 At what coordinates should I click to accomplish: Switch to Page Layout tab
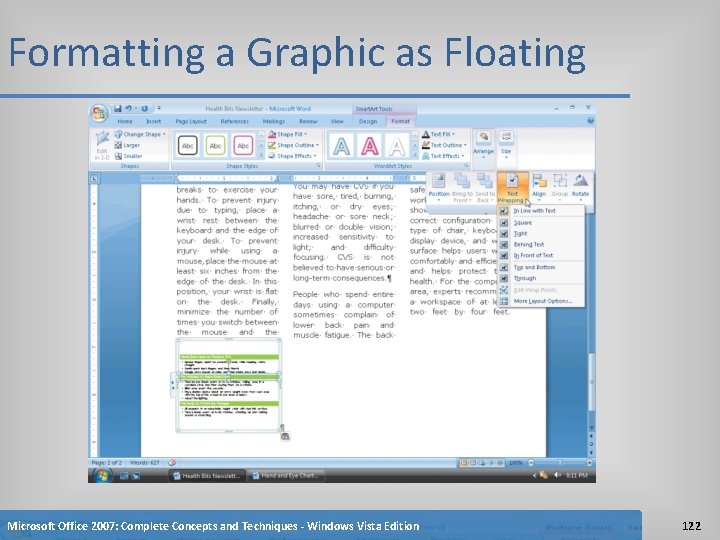(191, 121)
